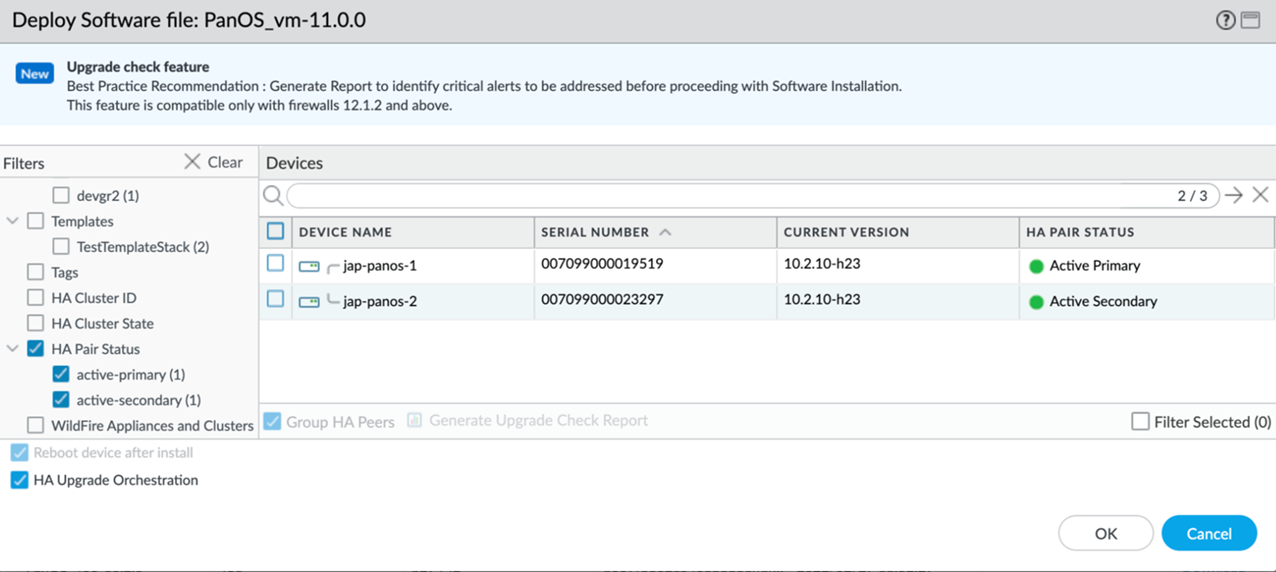Click inside the device search field

pyautogui.click(x=730, y=195)
